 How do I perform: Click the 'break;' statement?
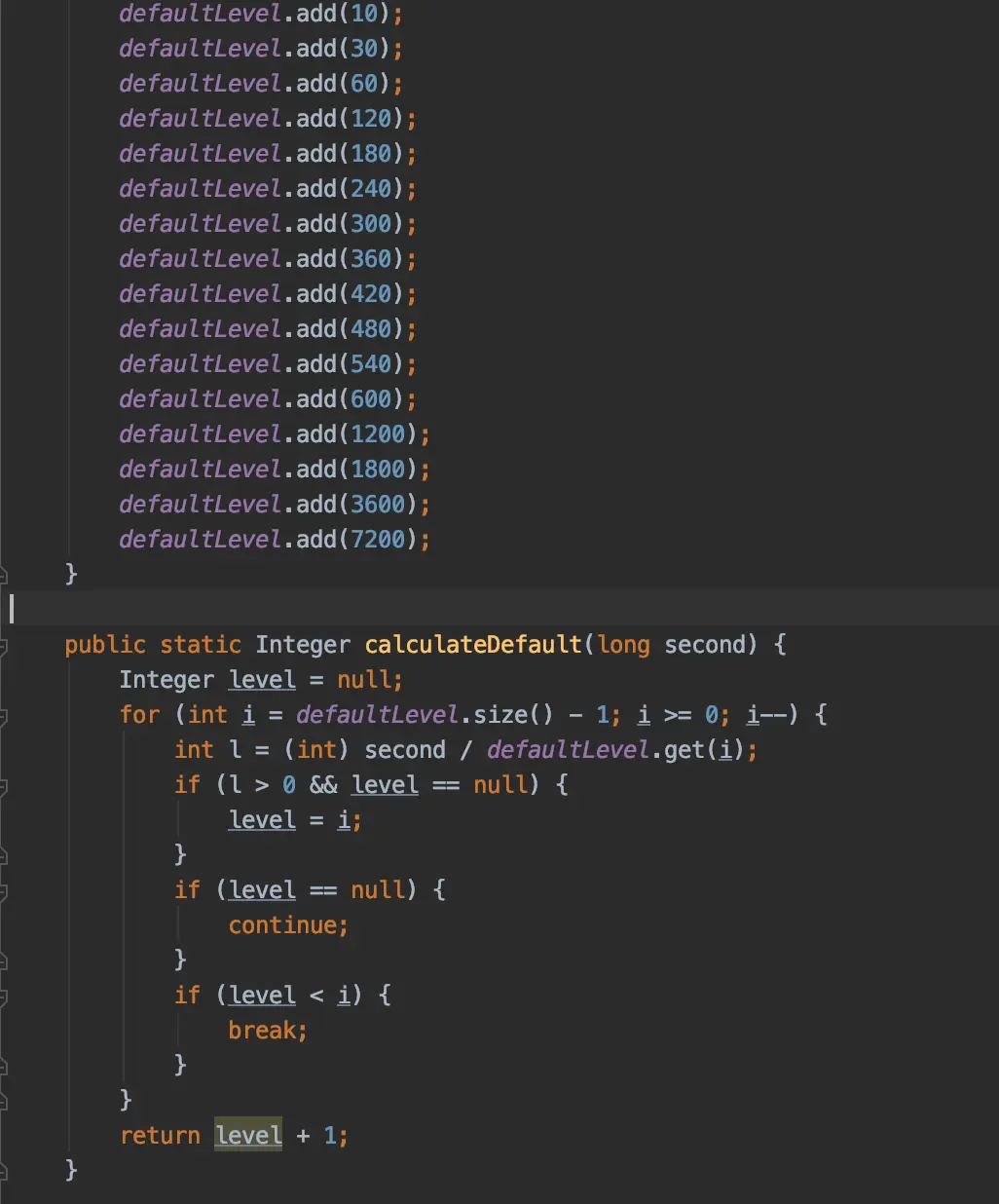pyautogui.click(x=268, y=1031)
